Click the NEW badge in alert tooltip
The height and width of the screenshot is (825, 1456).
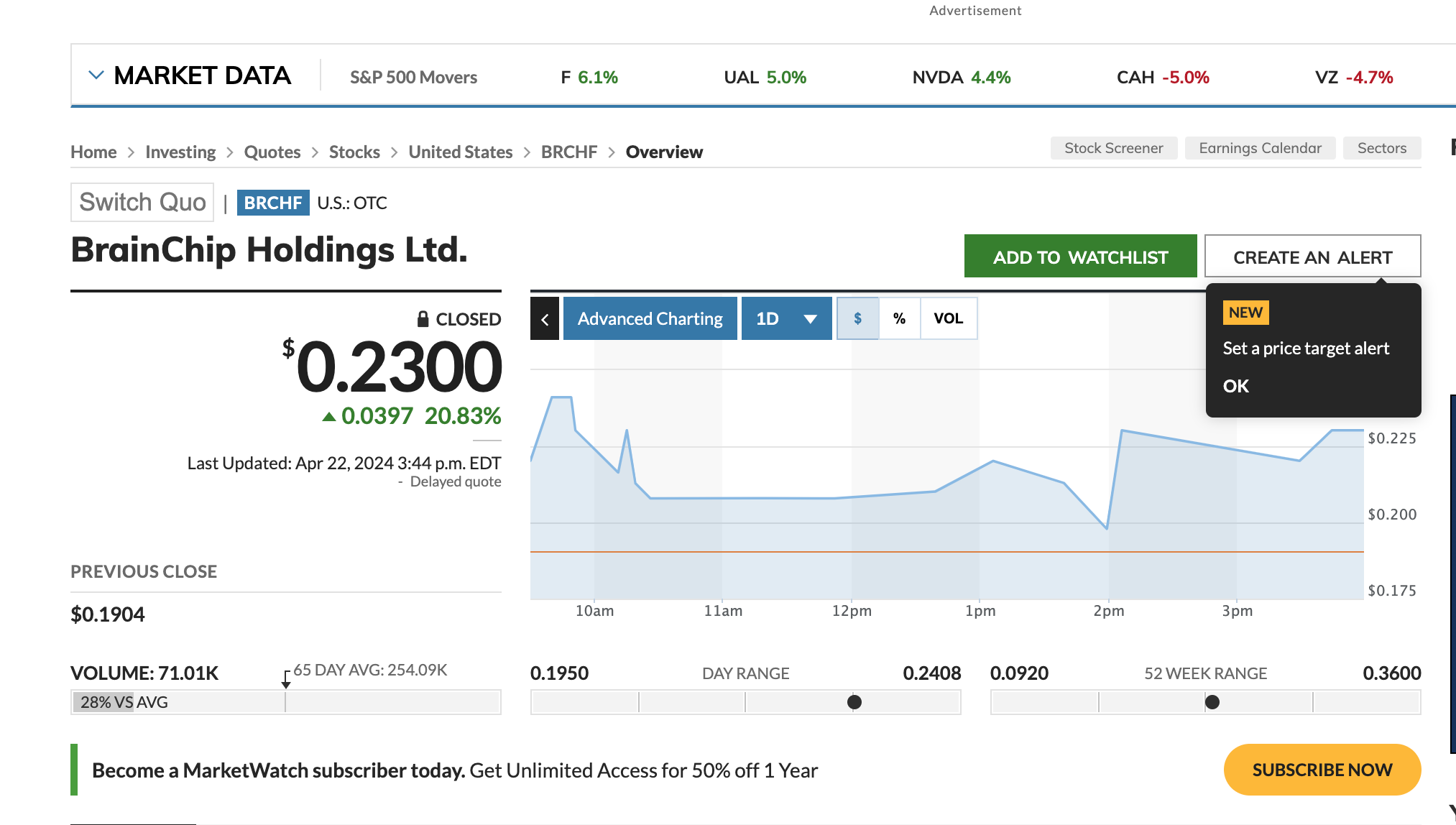pyautogui.click(x=1245, y=313)
